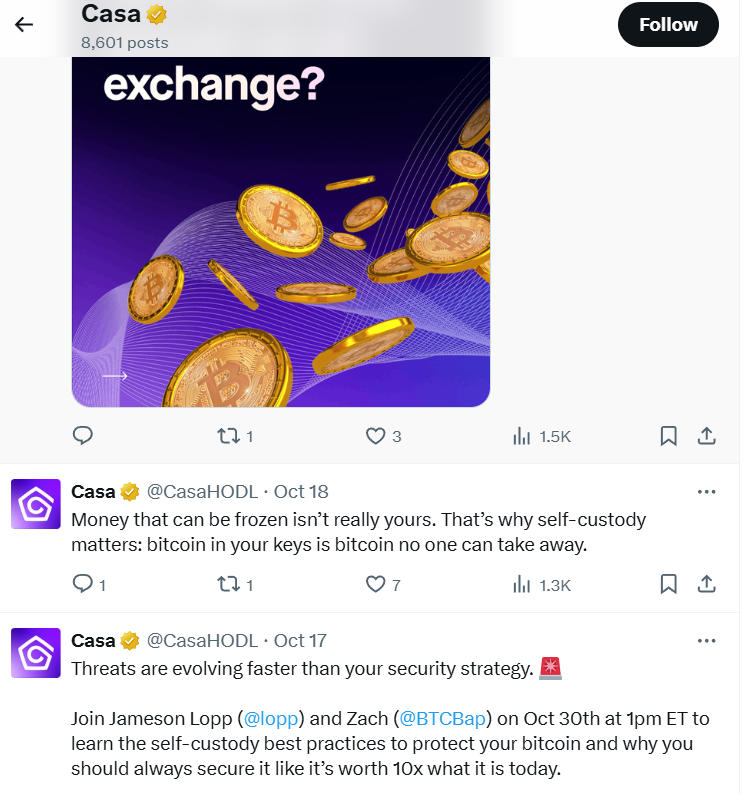Viewport: 749px width, 795px height.
Task: Follow the Casa account
Action: 667,25
